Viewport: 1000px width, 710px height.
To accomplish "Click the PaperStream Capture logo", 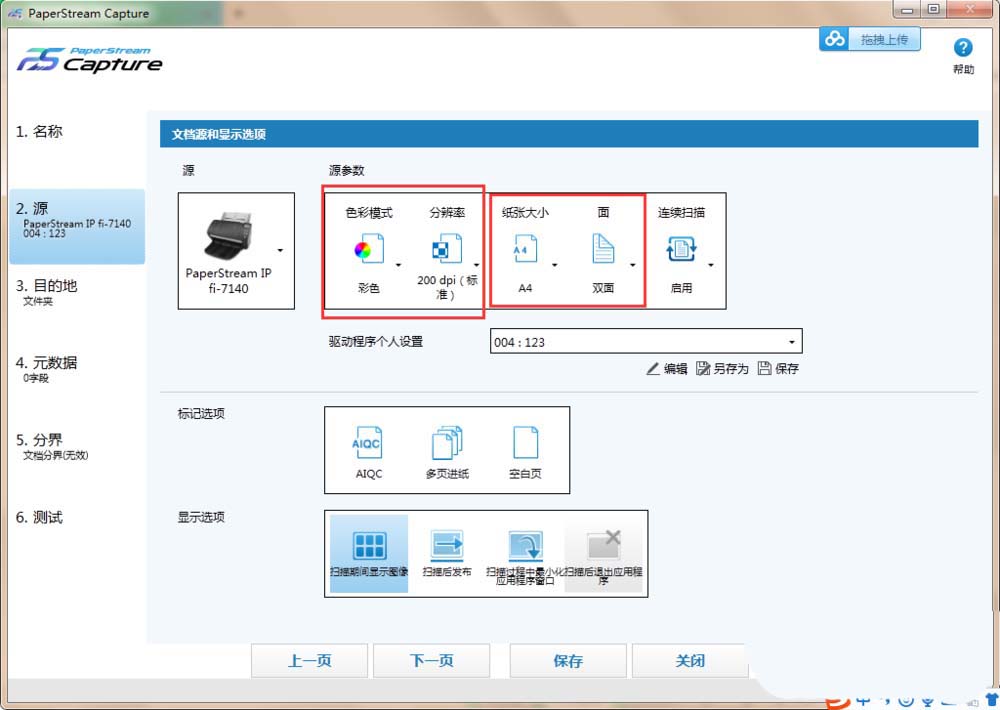I will click(x=89, y=60).
